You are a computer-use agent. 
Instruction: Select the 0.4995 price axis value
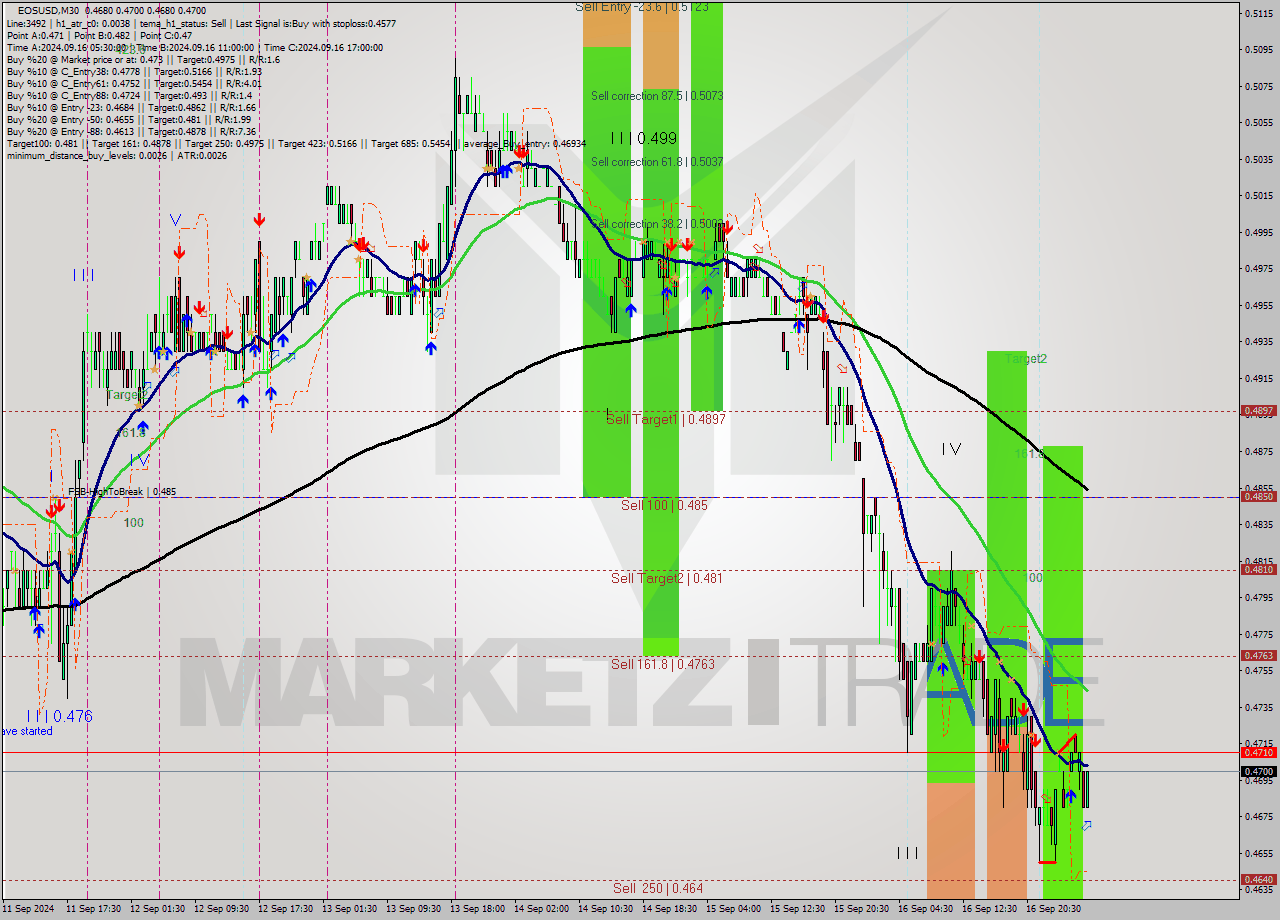1258,232
